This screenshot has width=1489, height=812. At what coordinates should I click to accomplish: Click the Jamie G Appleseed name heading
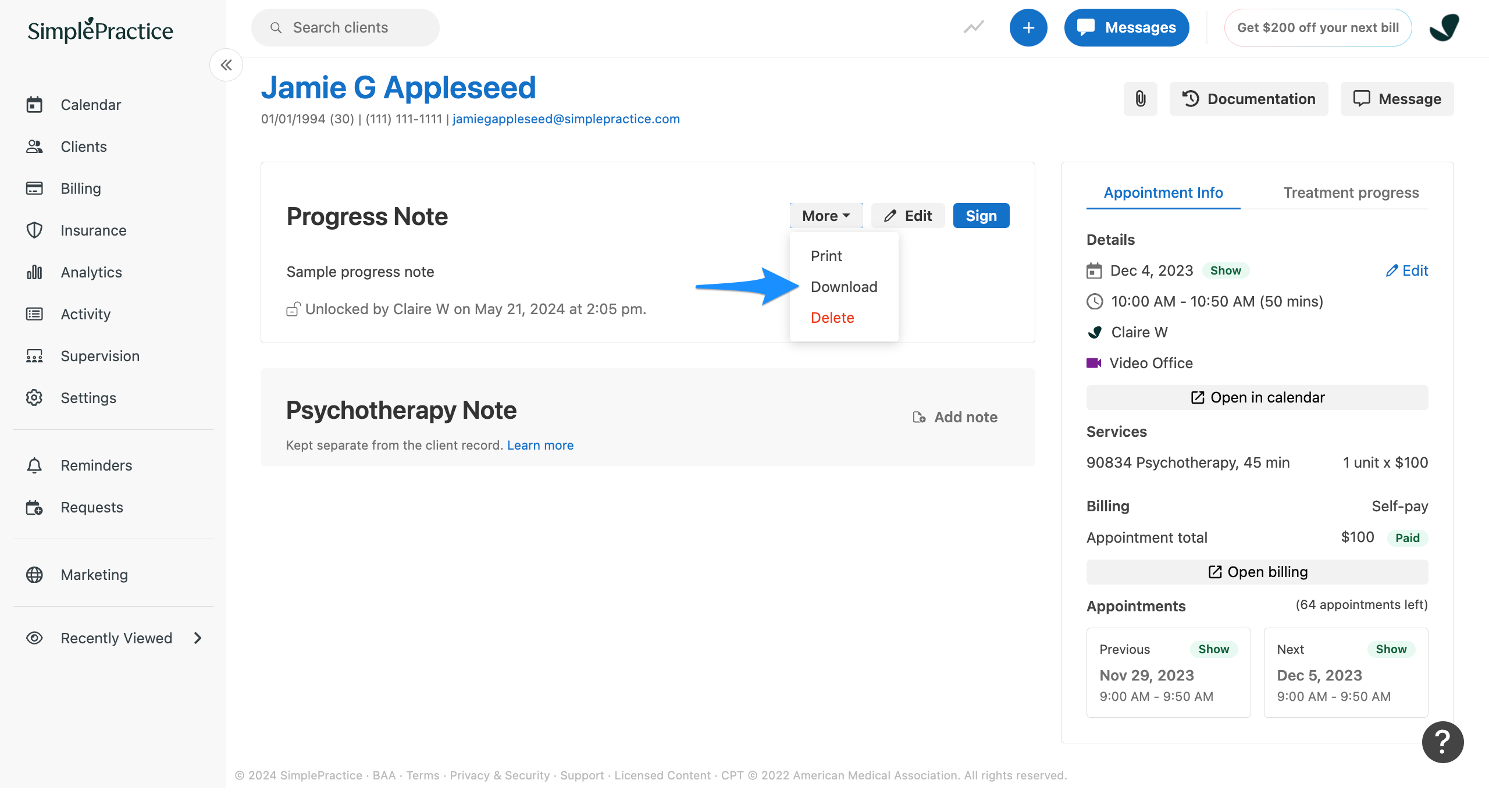pyautogui.click(x=398, y=87)
